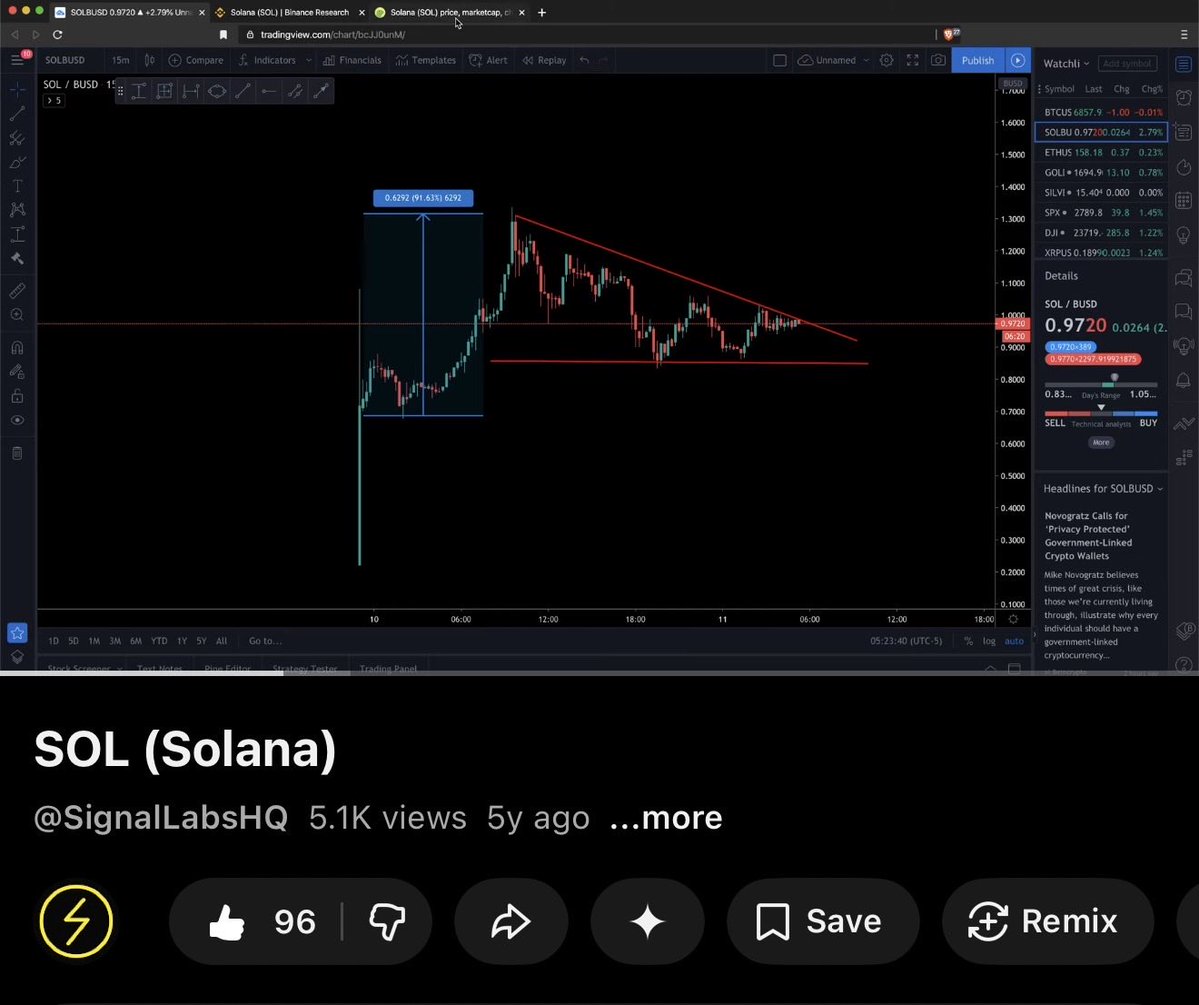Select BTCUSD row in watchlist
Viewport: 1199px width, 1005px height.
tap(1102, 112)
